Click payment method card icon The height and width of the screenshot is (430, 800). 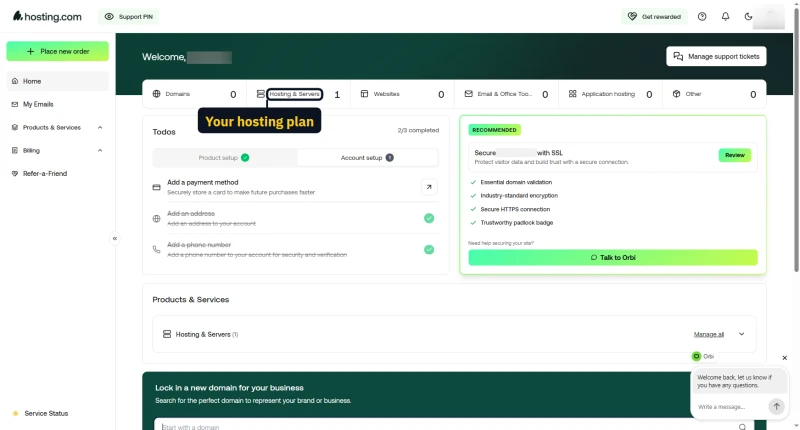point(157,187)
